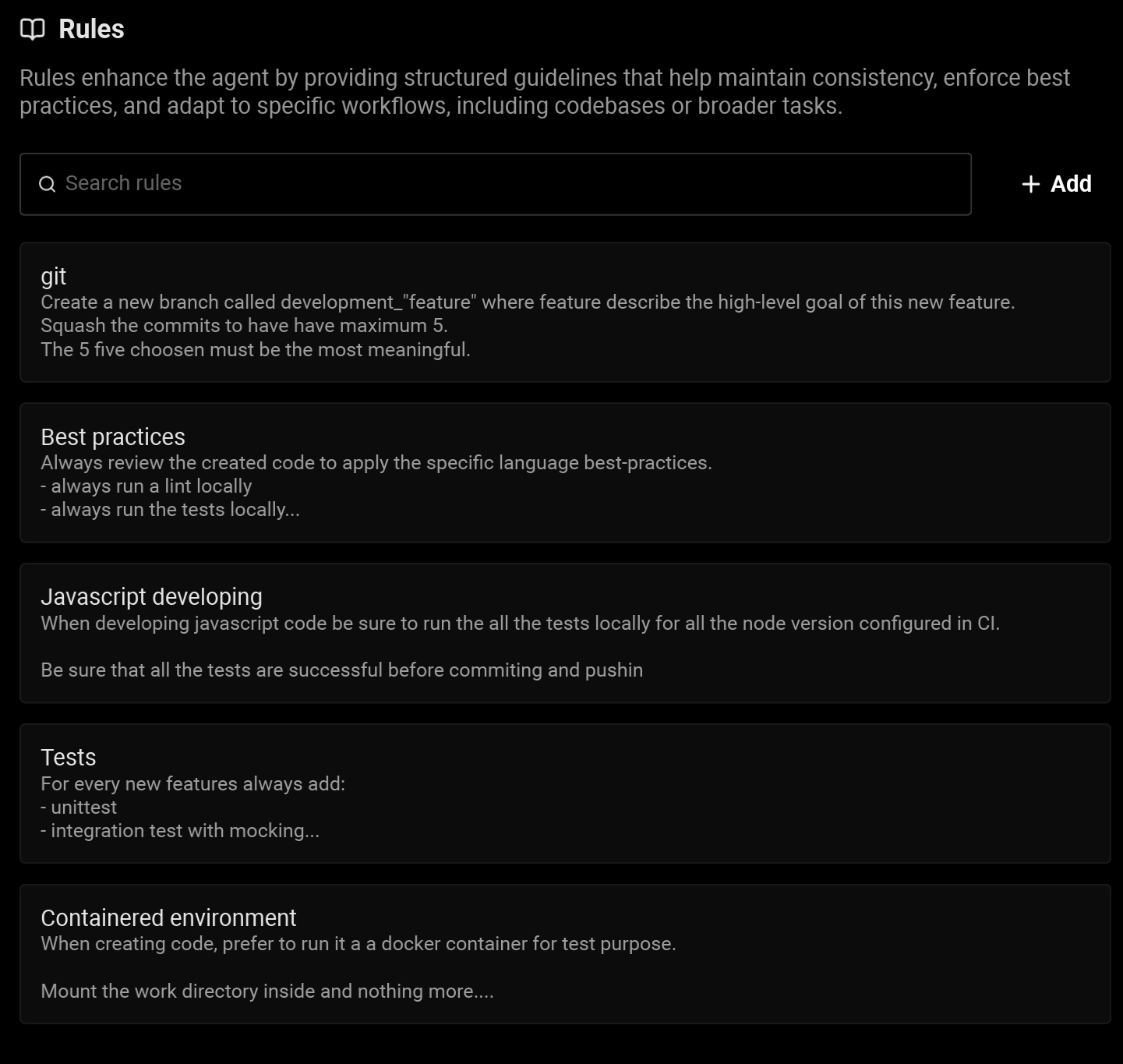Click the open-book Rules icon
This screenshot has width=1123, height=1064.
coord(33,28)
